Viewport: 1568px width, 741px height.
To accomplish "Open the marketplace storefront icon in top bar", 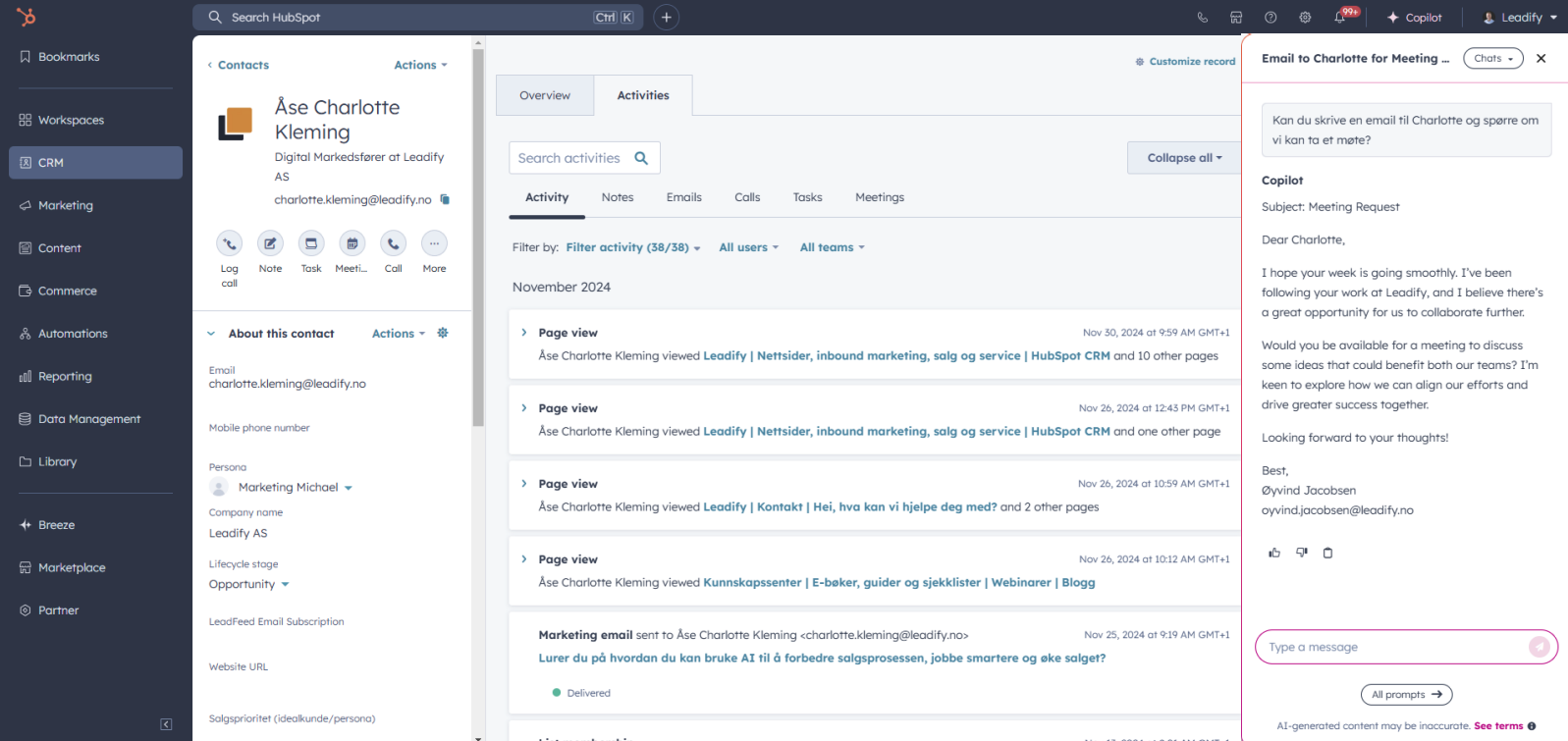I will pyautogui.click(x=1236, y=17).
